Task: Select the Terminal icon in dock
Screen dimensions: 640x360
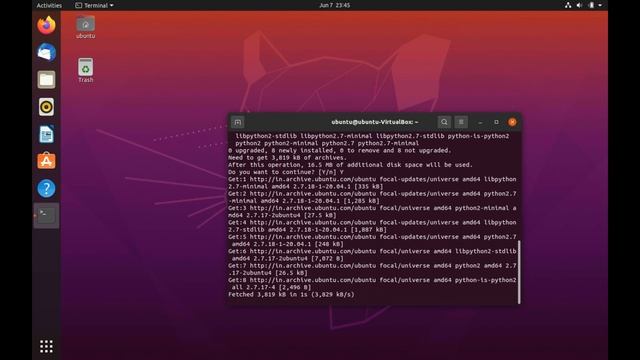Action: click(46, 216)
